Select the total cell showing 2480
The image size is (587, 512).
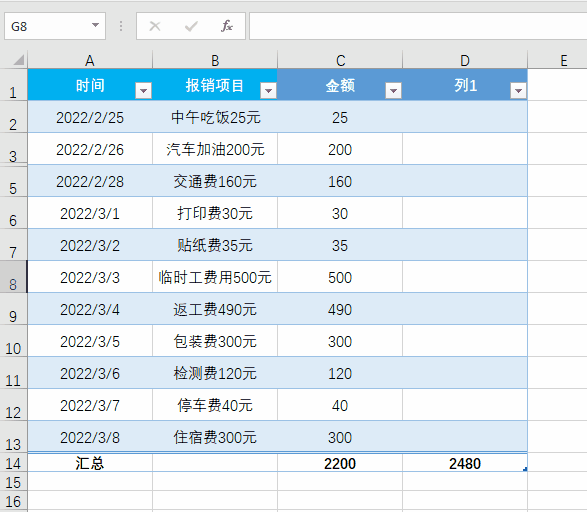pos(465,463)
